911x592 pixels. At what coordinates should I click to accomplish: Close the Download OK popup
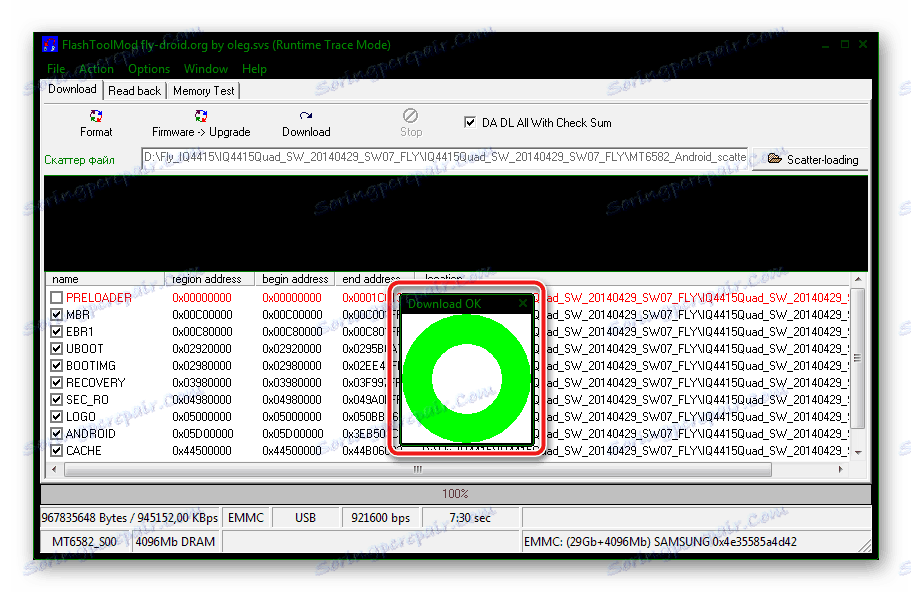pos(522,302)
